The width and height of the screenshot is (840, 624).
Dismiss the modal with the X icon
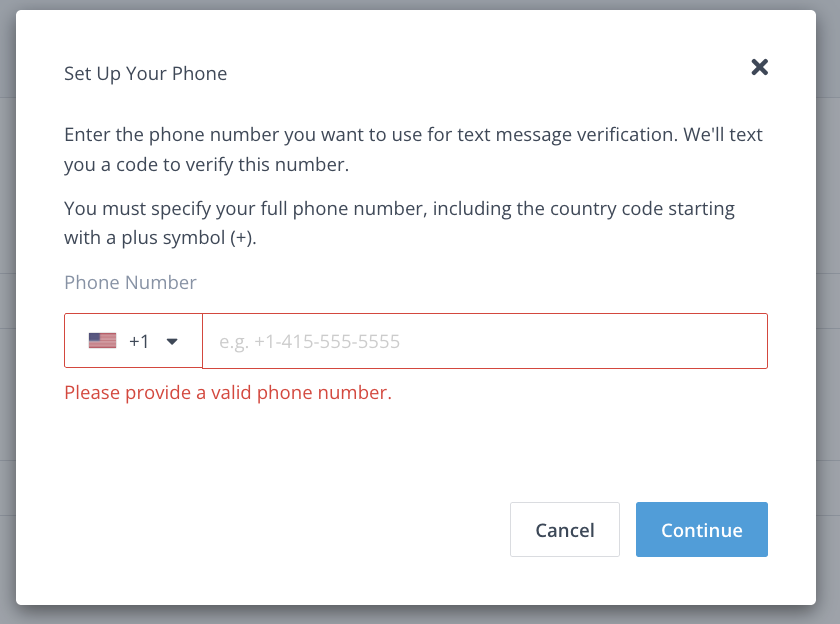pos(759,67)
